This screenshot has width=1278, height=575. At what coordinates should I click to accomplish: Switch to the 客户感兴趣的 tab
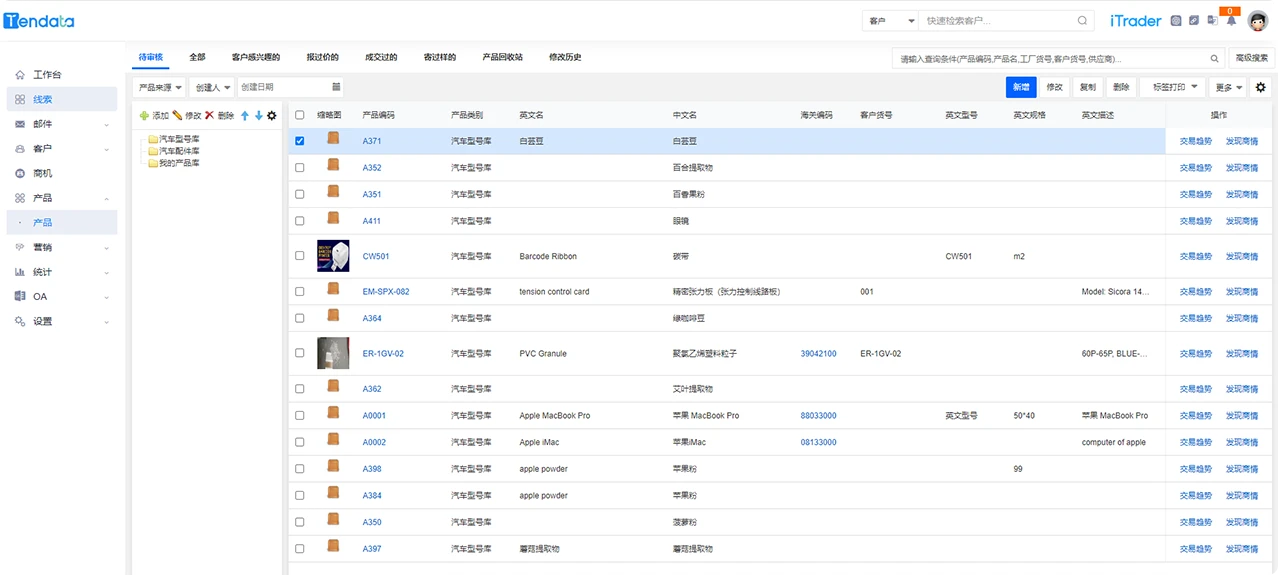point(256,57)
